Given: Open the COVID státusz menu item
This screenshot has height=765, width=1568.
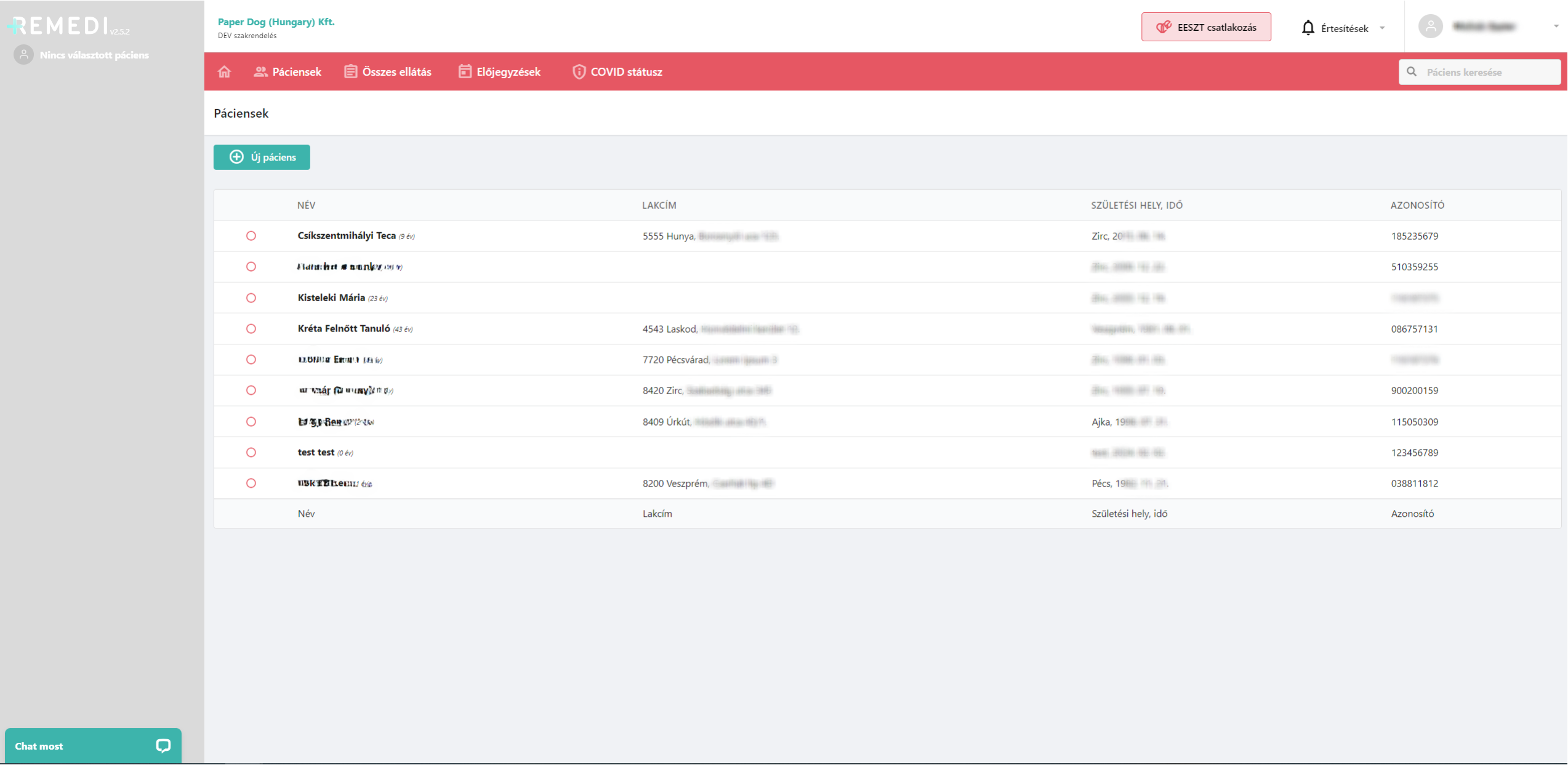Looking at the screenshot, I should click(x=617, y=72).
